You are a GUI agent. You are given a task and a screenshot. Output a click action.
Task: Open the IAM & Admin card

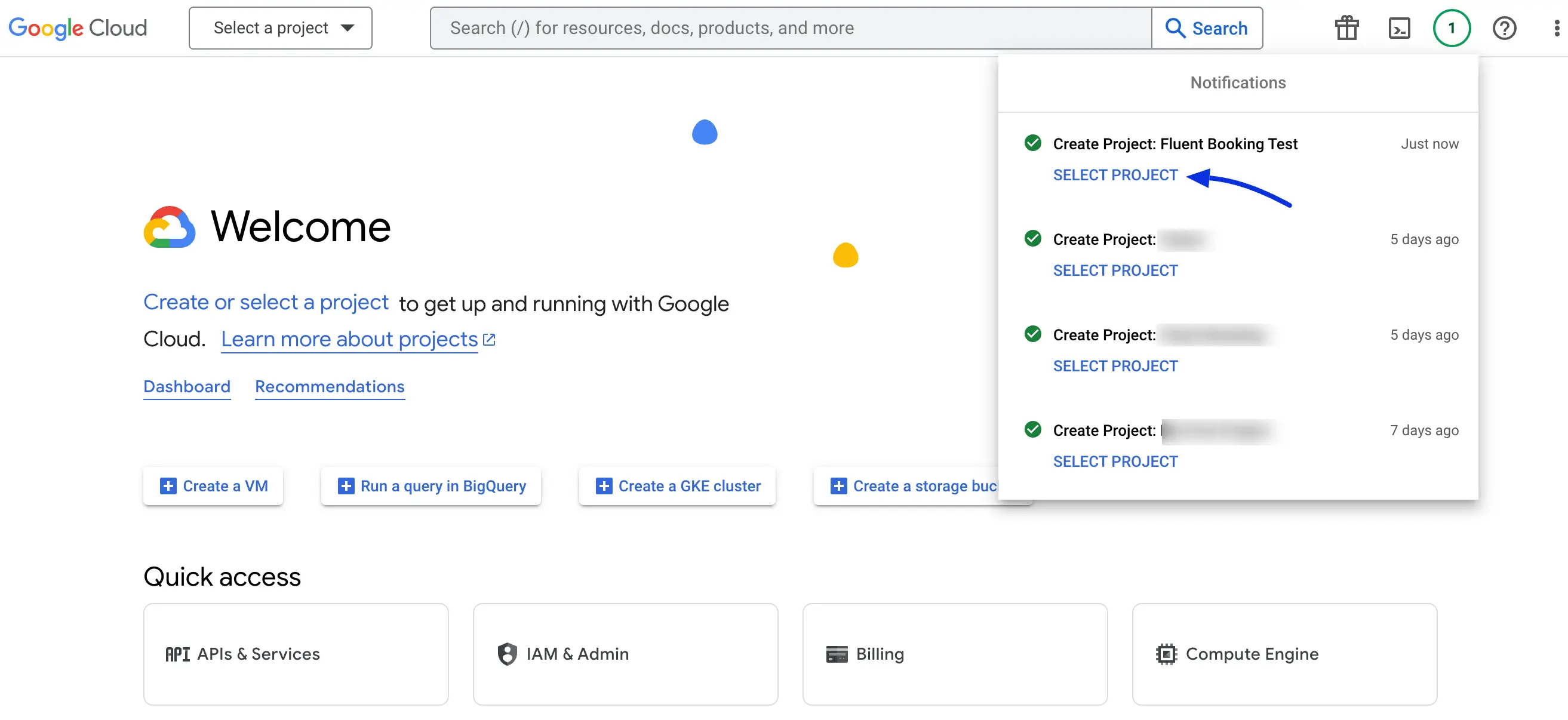point(625,654)
